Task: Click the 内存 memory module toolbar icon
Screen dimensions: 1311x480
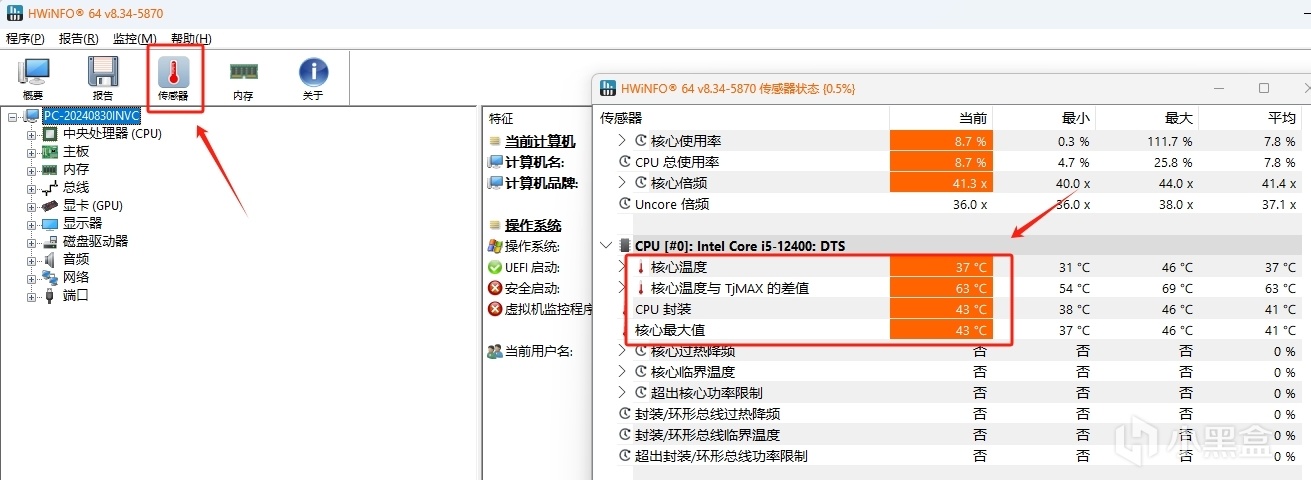Action: click(x=243, y=73)
